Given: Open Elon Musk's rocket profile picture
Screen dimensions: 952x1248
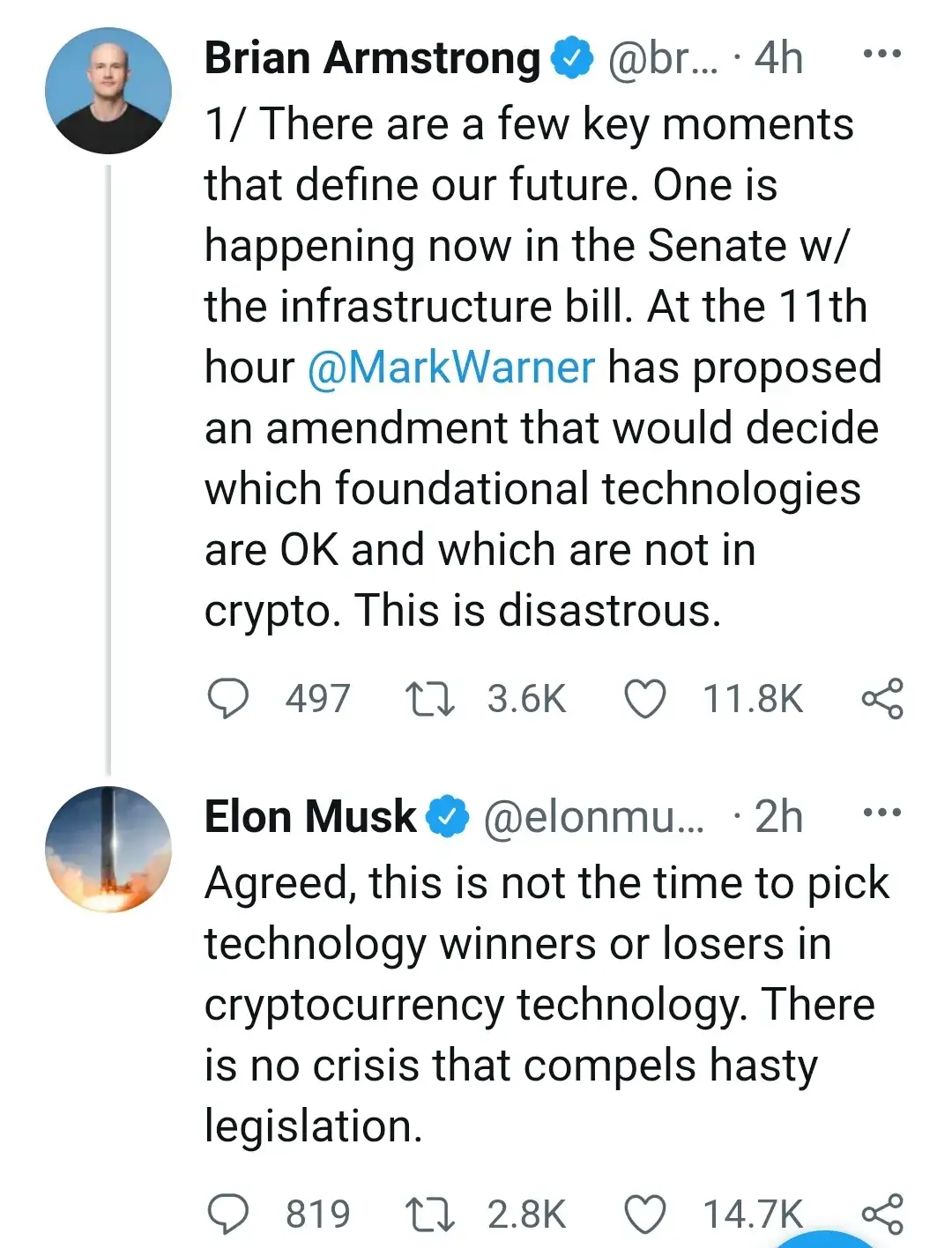Looking at the screenshot, I should 108,849.
